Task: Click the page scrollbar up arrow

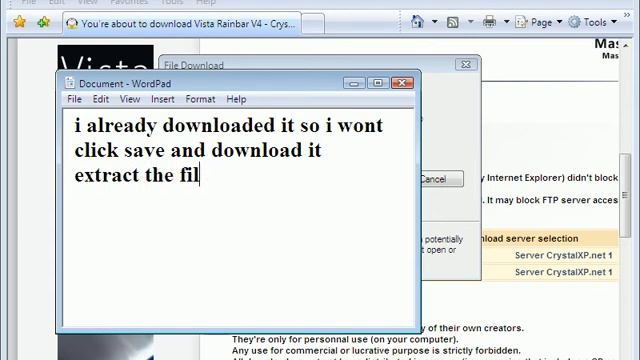Action: (625, 45)
